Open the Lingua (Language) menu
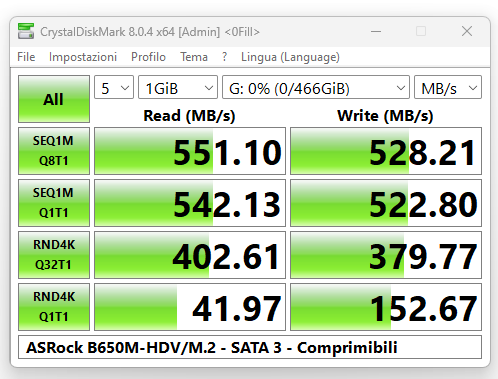Image resolution: width=498 pixels, height=379 pixels. click(x=290, y=57)
